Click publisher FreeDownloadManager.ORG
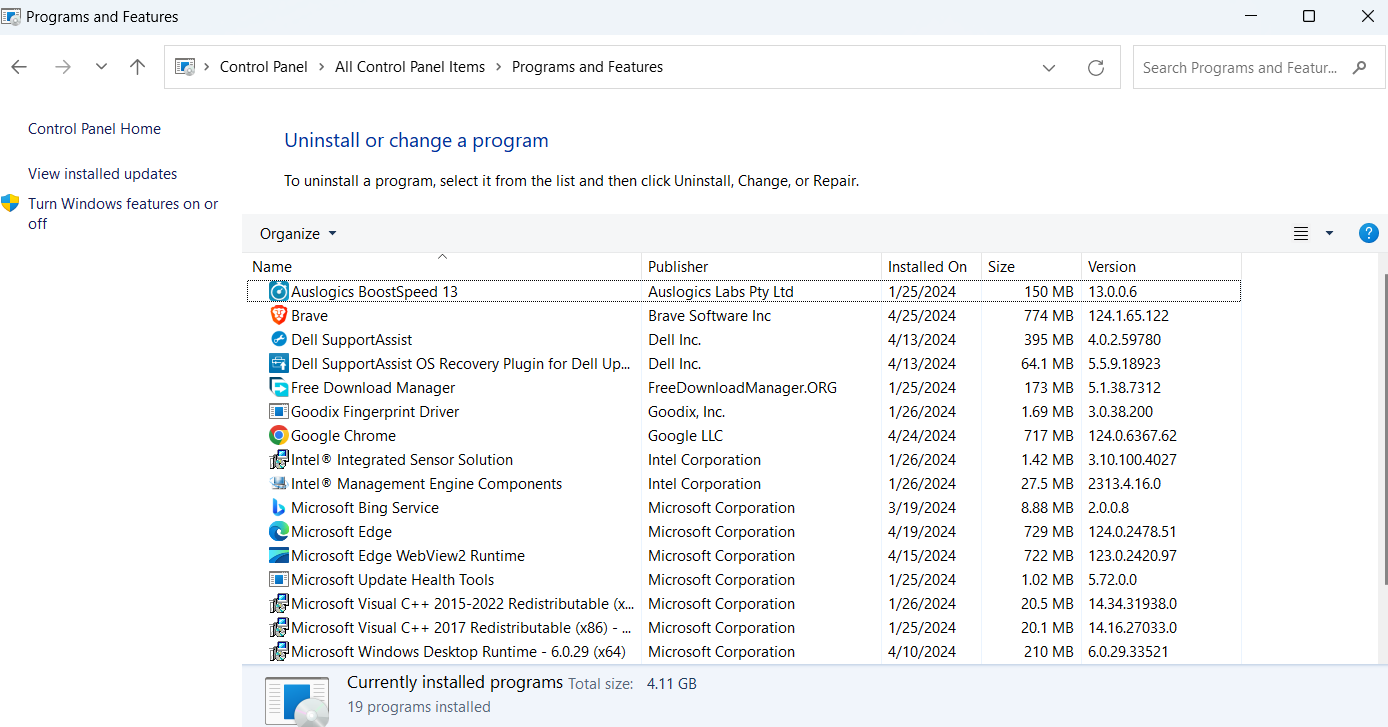Image resolution: width=1388 pixels, height=727 pixels. (x=742, y=387)
